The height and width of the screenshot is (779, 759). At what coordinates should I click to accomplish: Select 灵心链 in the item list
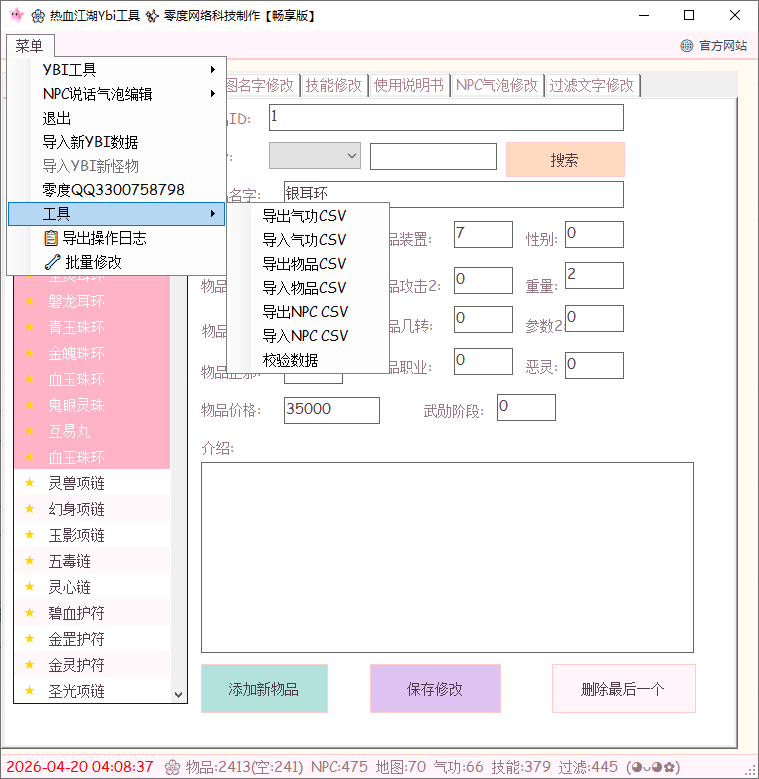point(92,587)
